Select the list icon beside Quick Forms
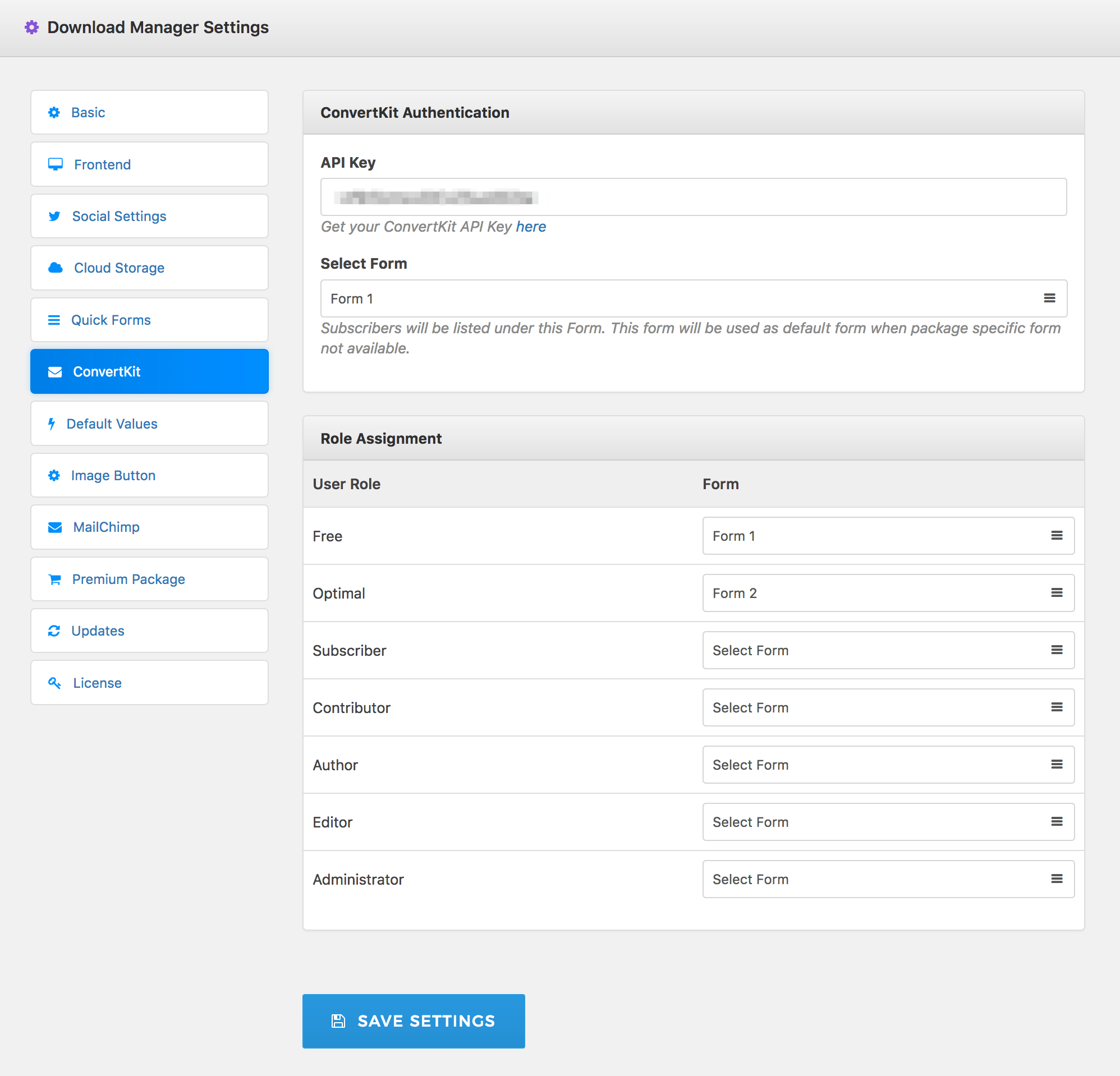Image resolution: width=1120 pixels, height=1076 pixels. click(x=54, y=319)
